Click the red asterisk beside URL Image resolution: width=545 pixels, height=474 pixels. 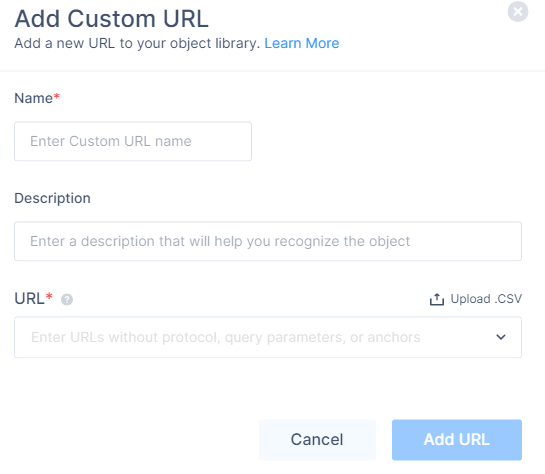[x=49, y=296]
